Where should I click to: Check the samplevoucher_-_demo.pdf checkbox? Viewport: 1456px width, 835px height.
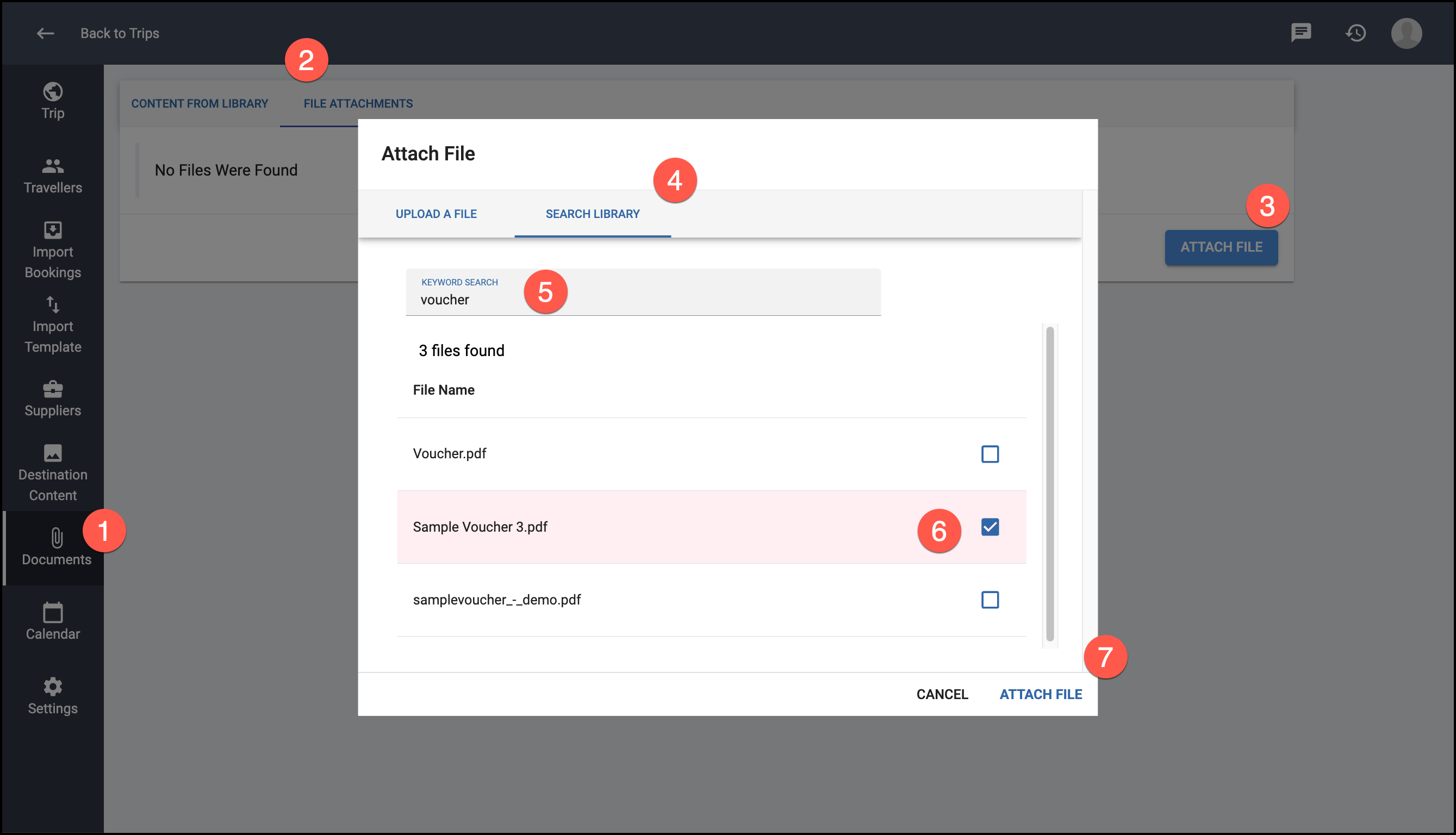click(990, 600)
